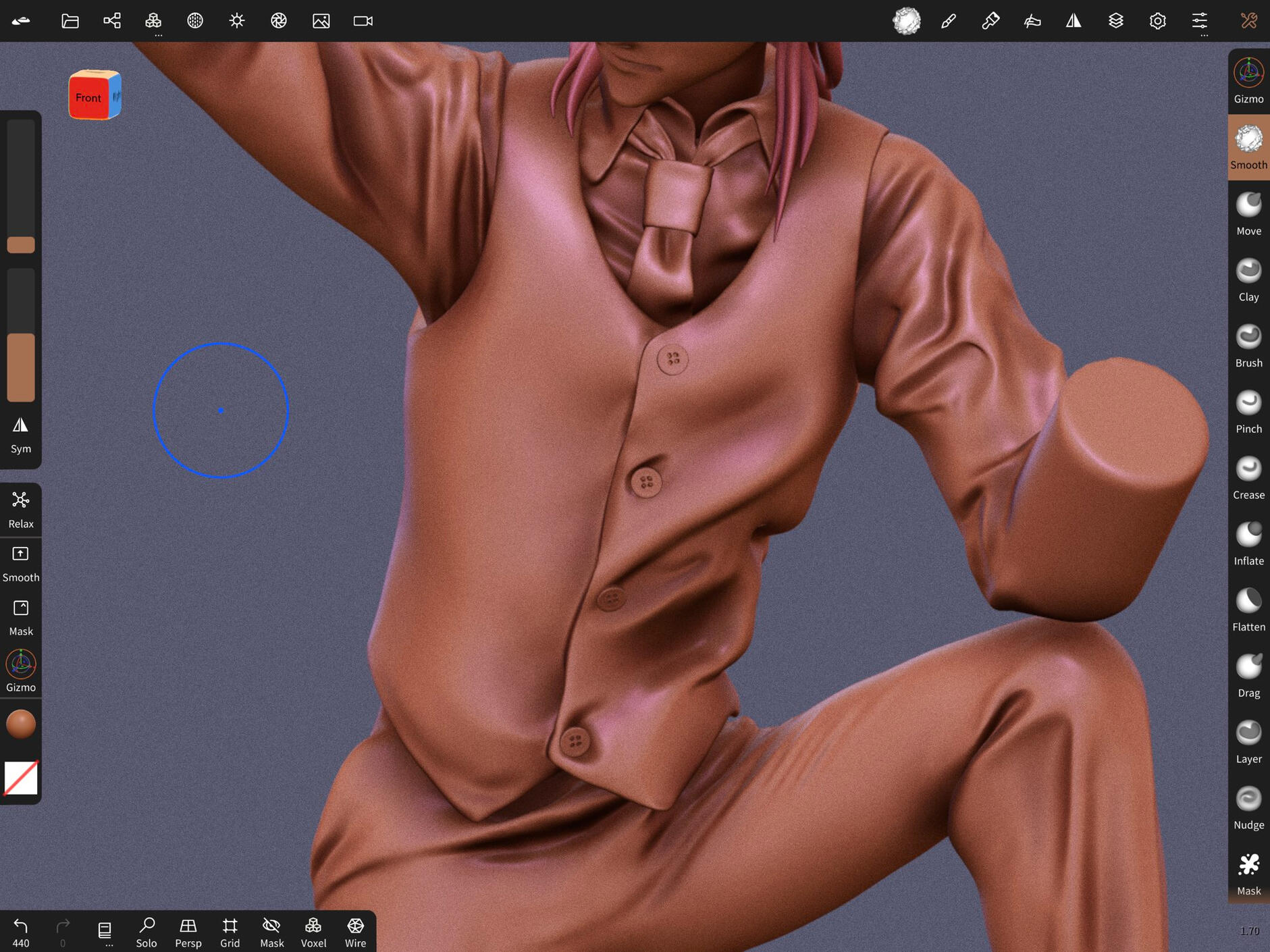Choose the Inflate tool
The image size is (1270, 952).
click(1248, 544)
